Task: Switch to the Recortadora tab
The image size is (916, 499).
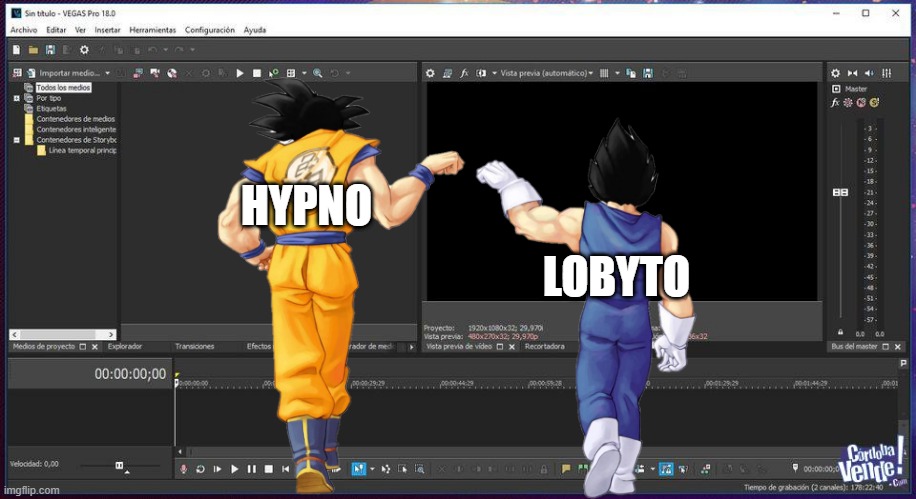Action: point(544,346)
